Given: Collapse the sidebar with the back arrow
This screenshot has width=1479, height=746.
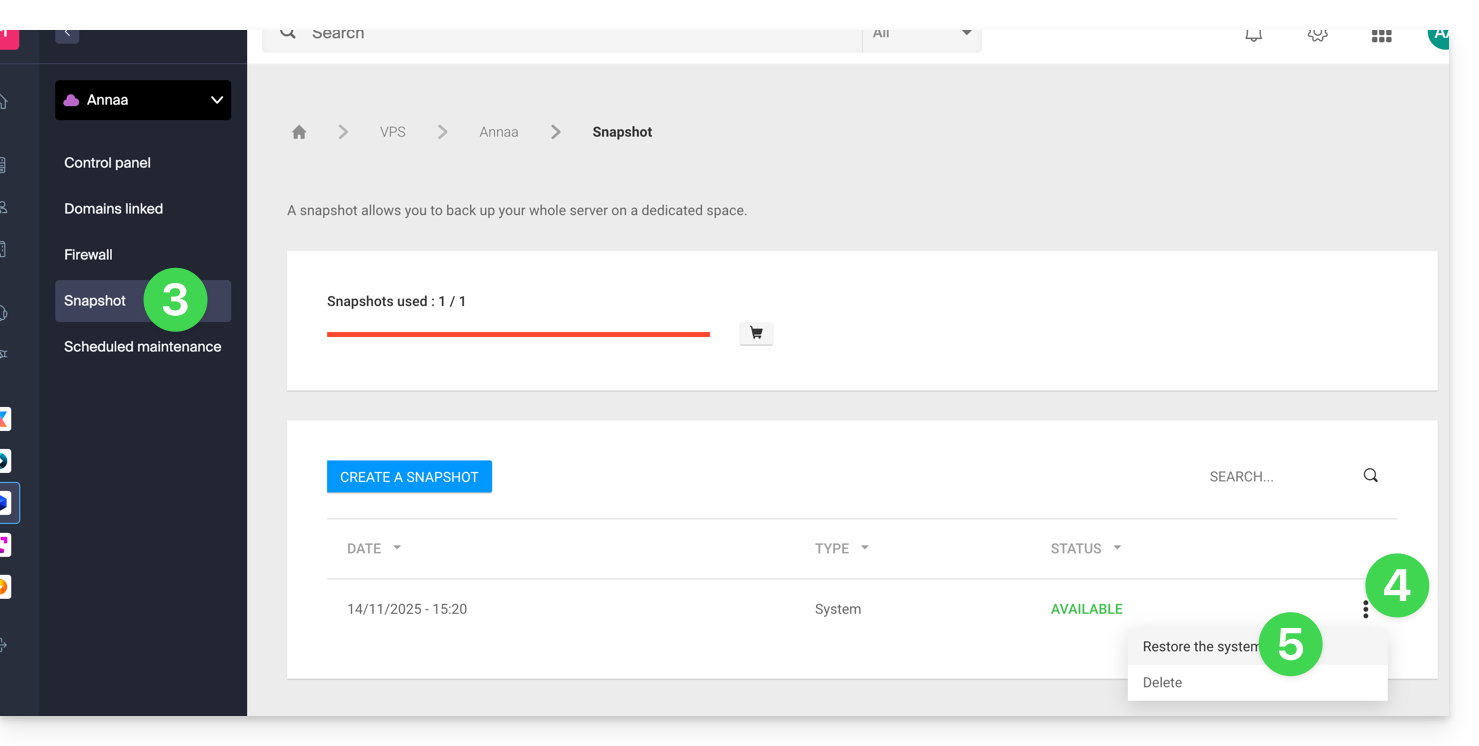Looking at the screenshot, I should click(x=67, y=34).
